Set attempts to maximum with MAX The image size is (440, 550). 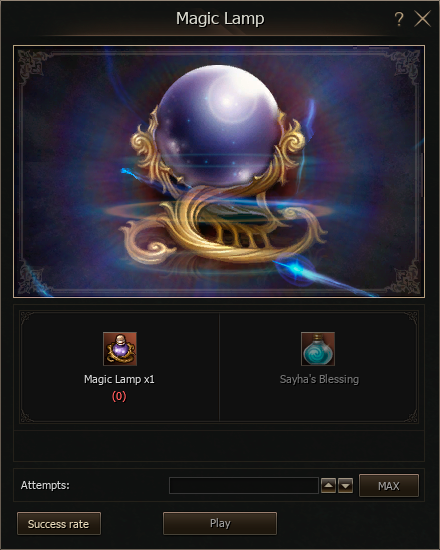pos(389,485)
